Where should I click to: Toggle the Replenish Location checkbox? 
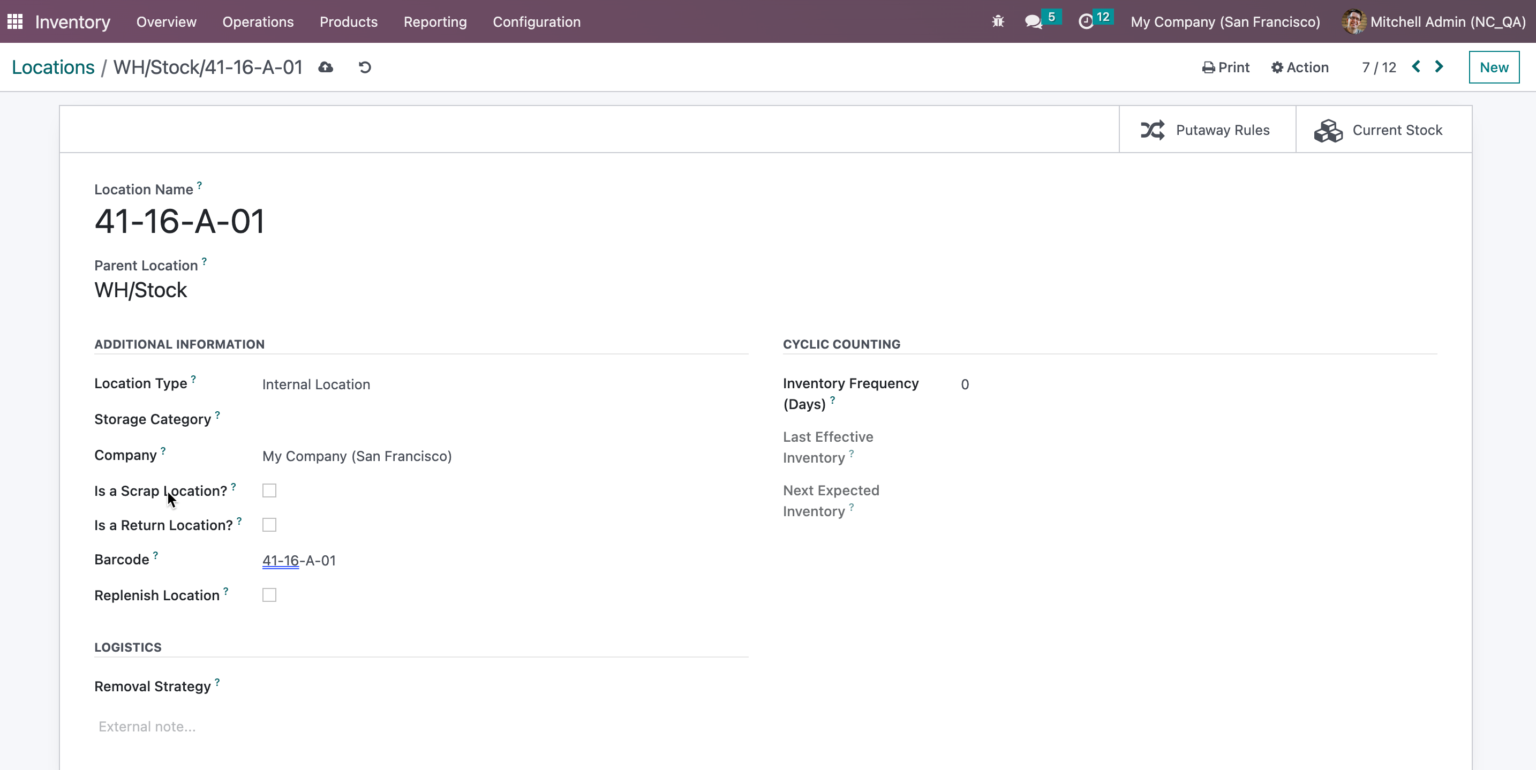tap(269, 594)
